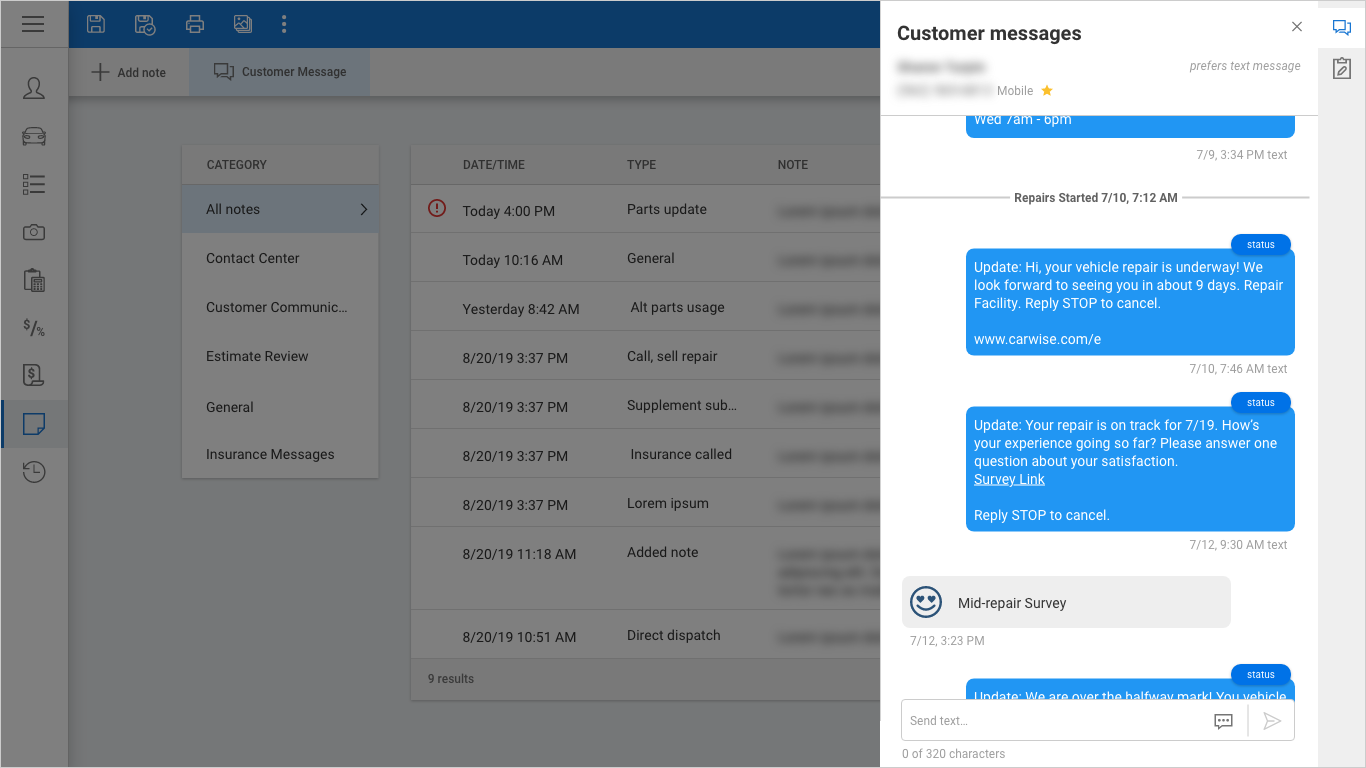1366x768 pixels.
Task: Click the send arrow button
Action: coord(1272,721)
